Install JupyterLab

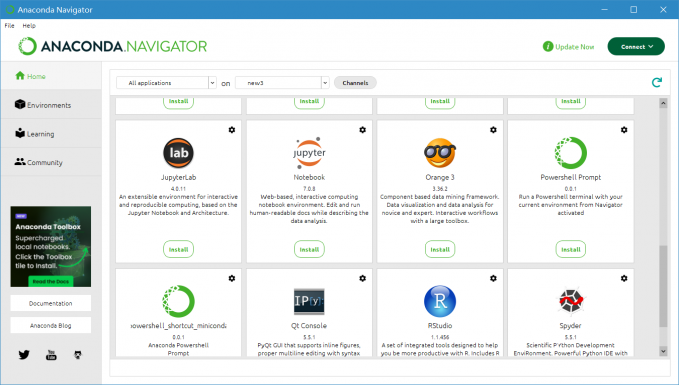point(178,249)
